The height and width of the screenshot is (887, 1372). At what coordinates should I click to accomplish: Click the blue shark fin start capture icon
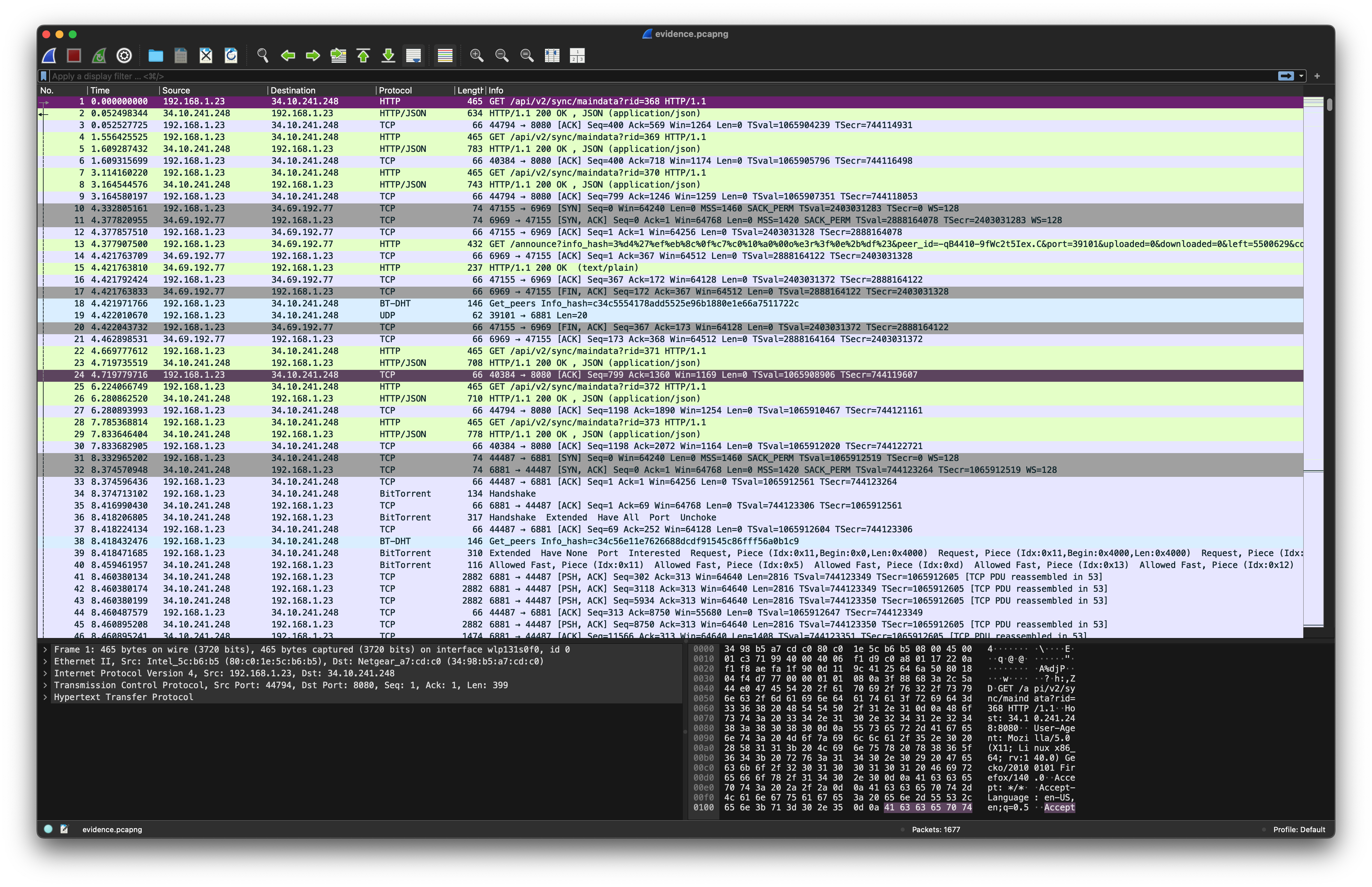coord(50,55)
